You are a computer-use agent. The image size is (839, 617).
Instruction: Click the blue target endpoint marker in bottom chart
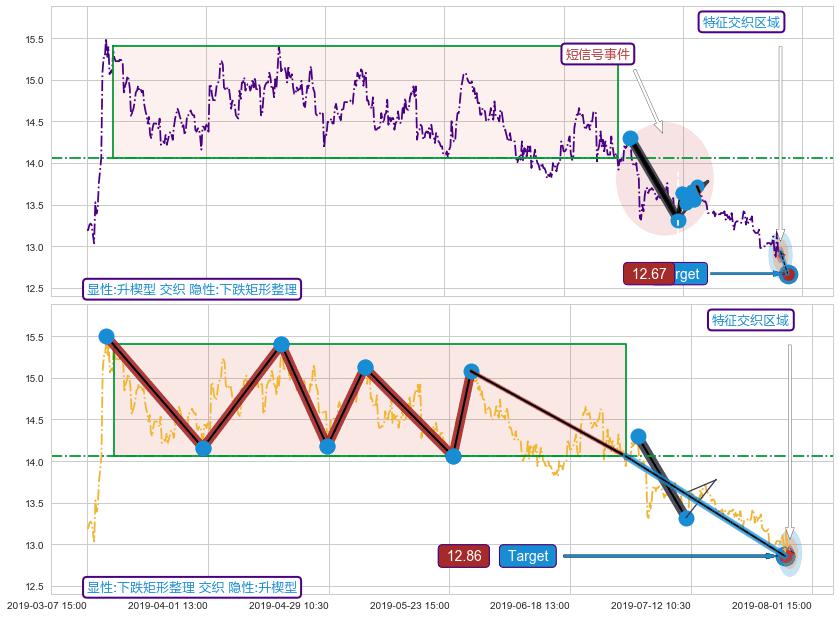pos(786,555)
